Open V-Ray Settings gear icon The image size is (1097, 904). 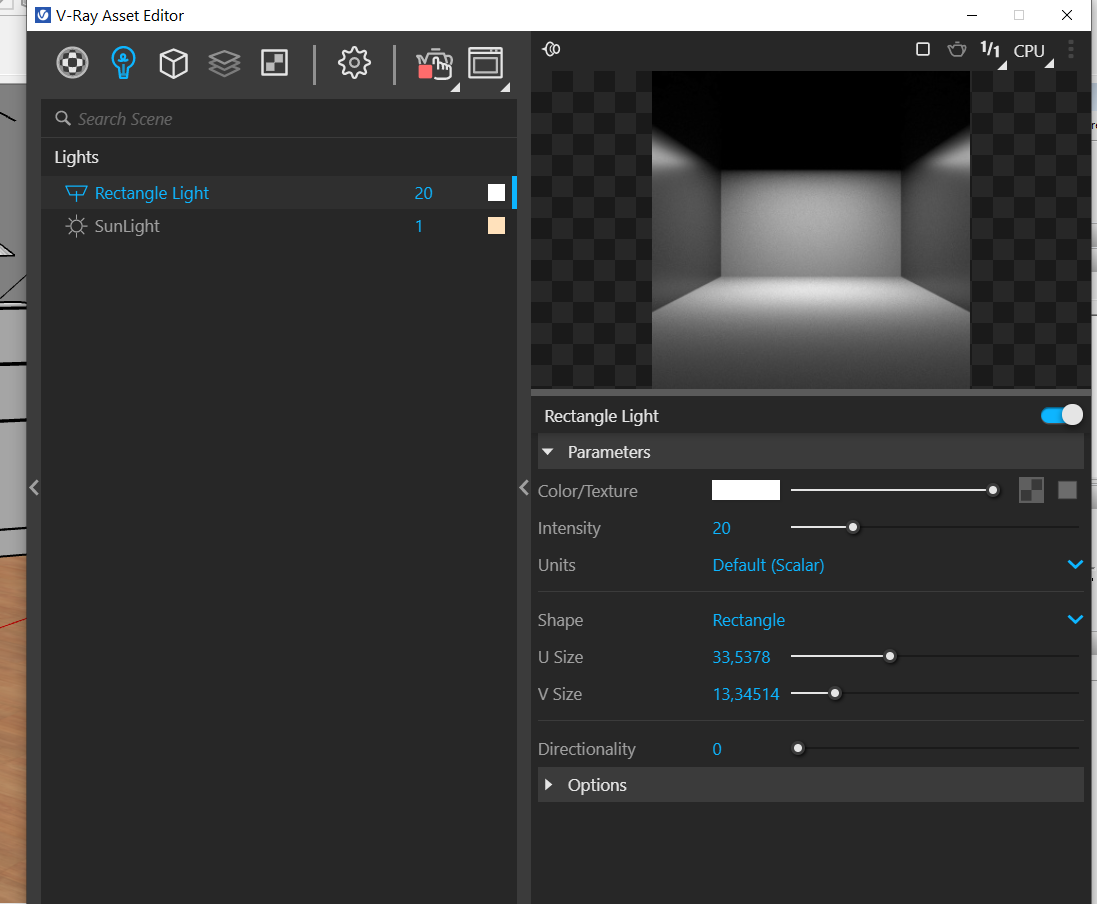click(x=354, y=63)
